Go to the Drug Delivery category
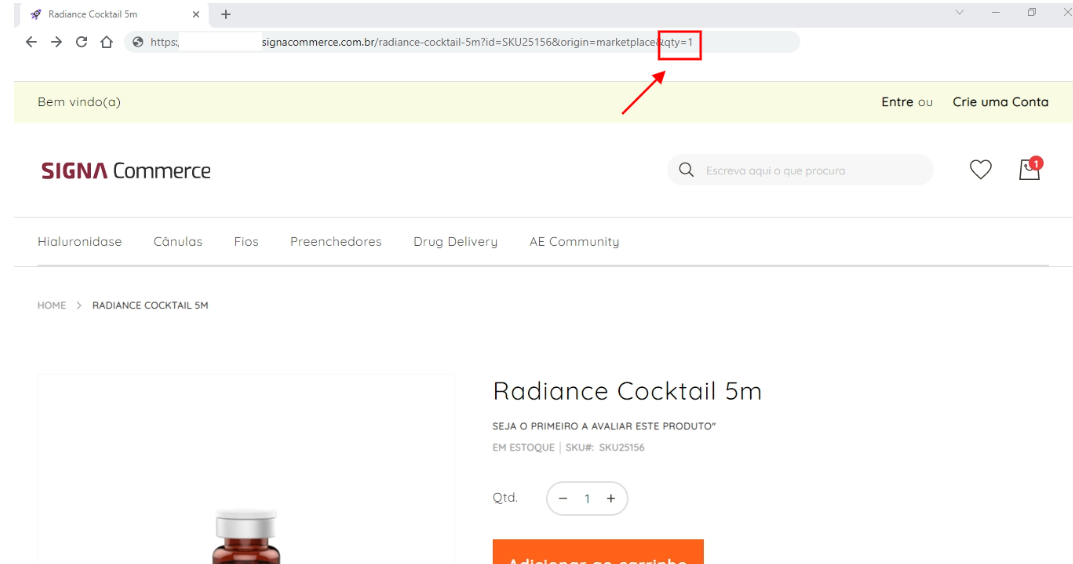This screenshot has width=1073, height=564. (455, 242)
